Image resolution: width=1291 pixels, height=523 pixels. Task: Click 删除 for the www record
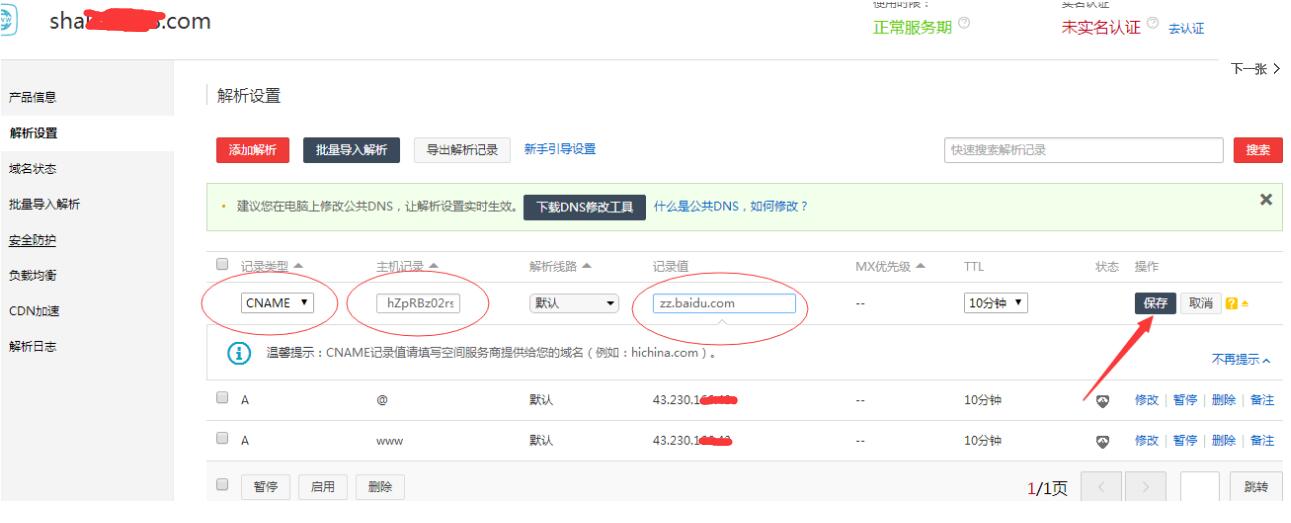(x=1223, y=441)
